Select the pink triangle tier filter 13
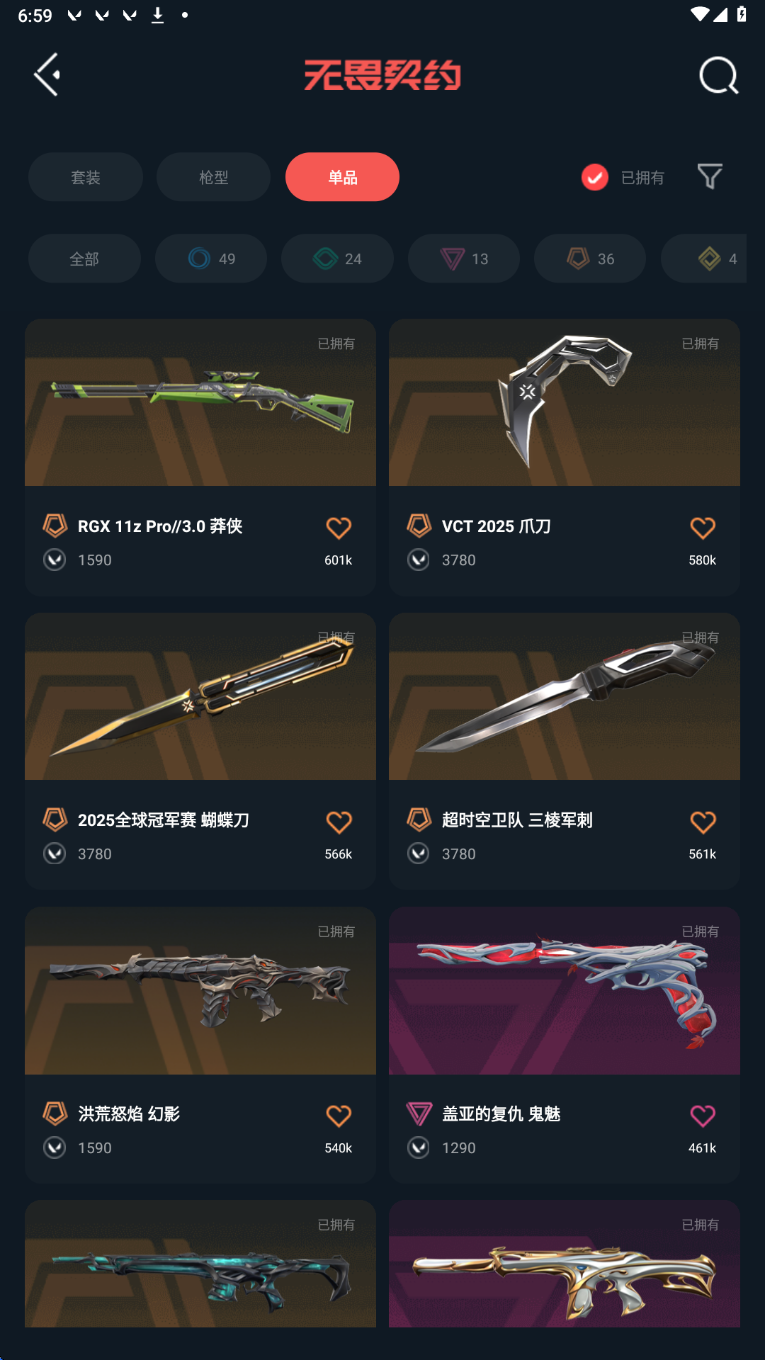The image size is (765, 1360). pos(464,259)
